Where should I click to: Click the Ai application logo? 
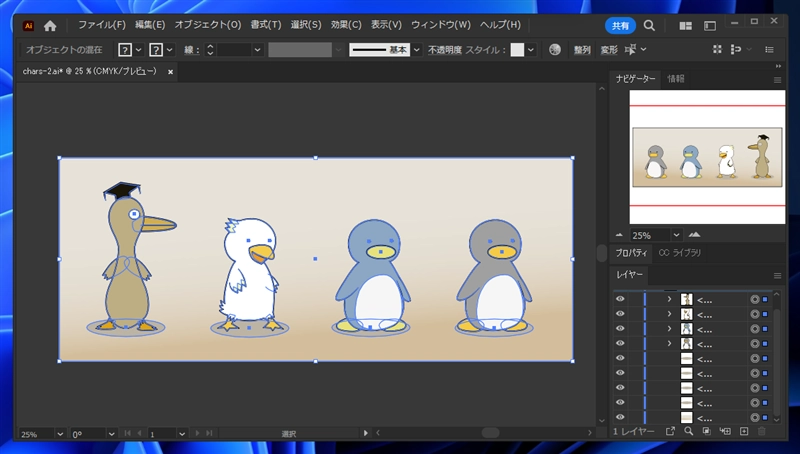[x=28, y=26]
